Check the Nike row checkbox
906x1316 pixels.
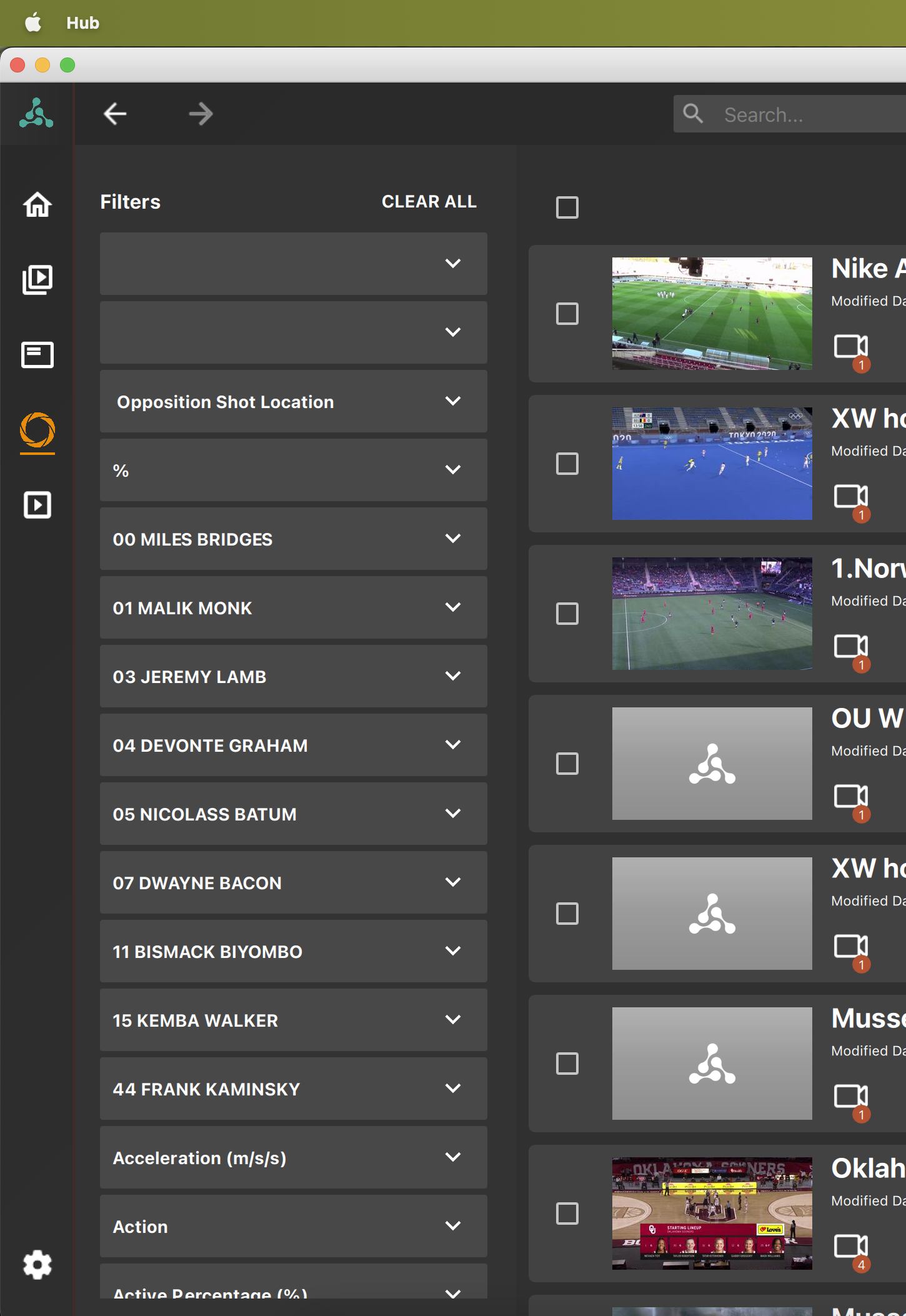pos(567,314)
